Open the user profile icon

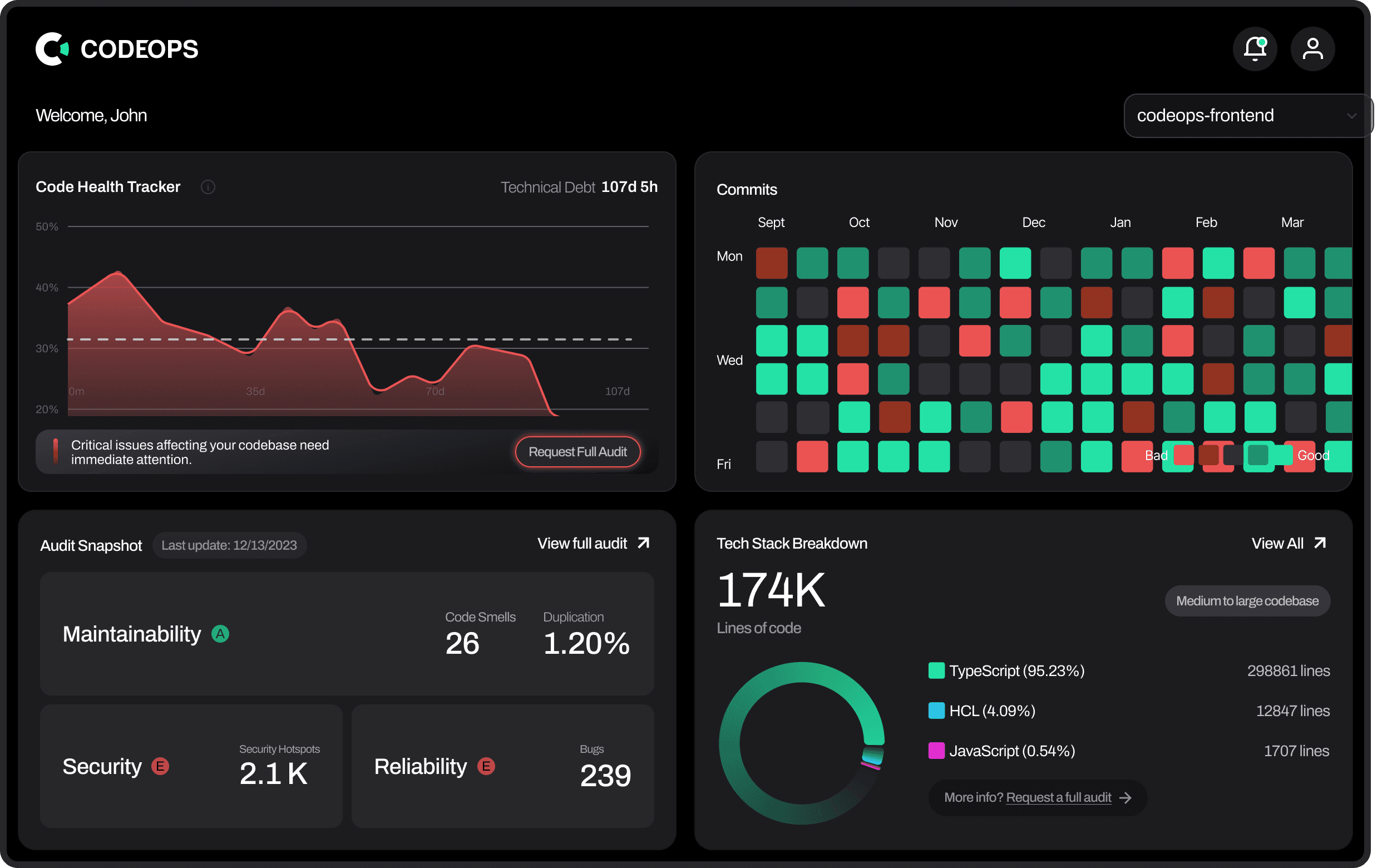(1312, 49)
